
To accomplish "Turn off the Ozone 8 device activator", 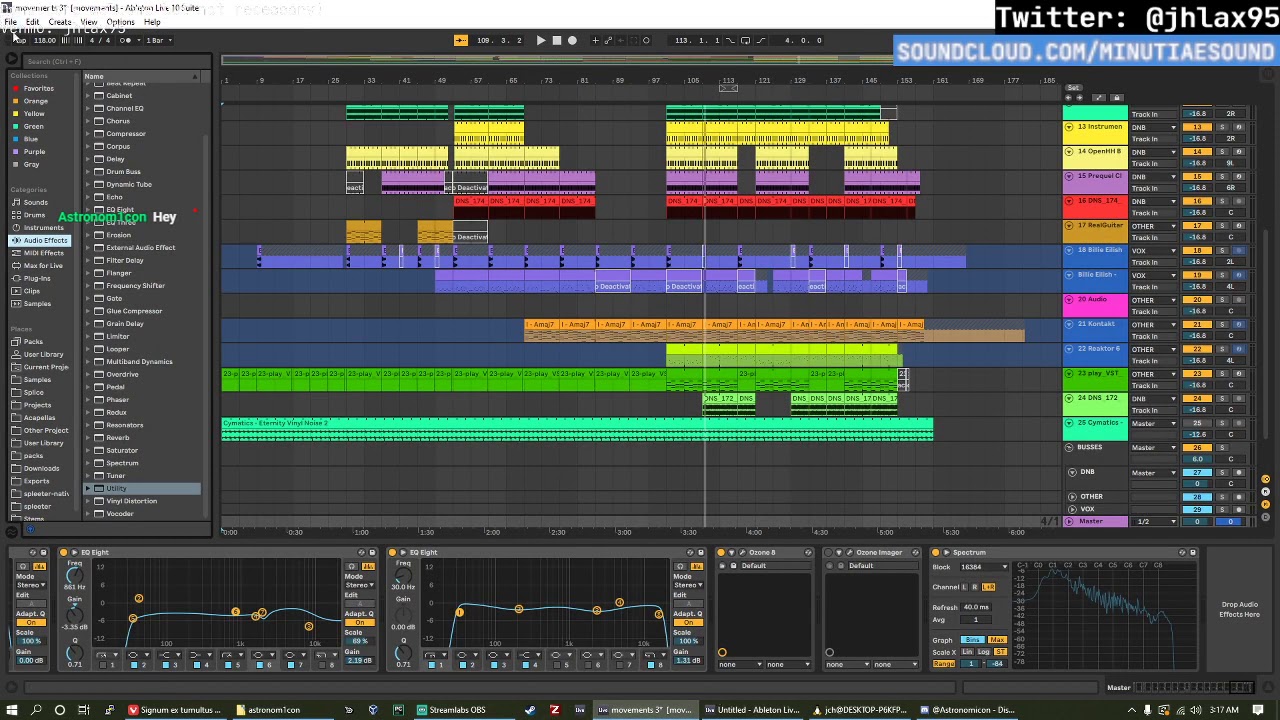I will point(721,552).
